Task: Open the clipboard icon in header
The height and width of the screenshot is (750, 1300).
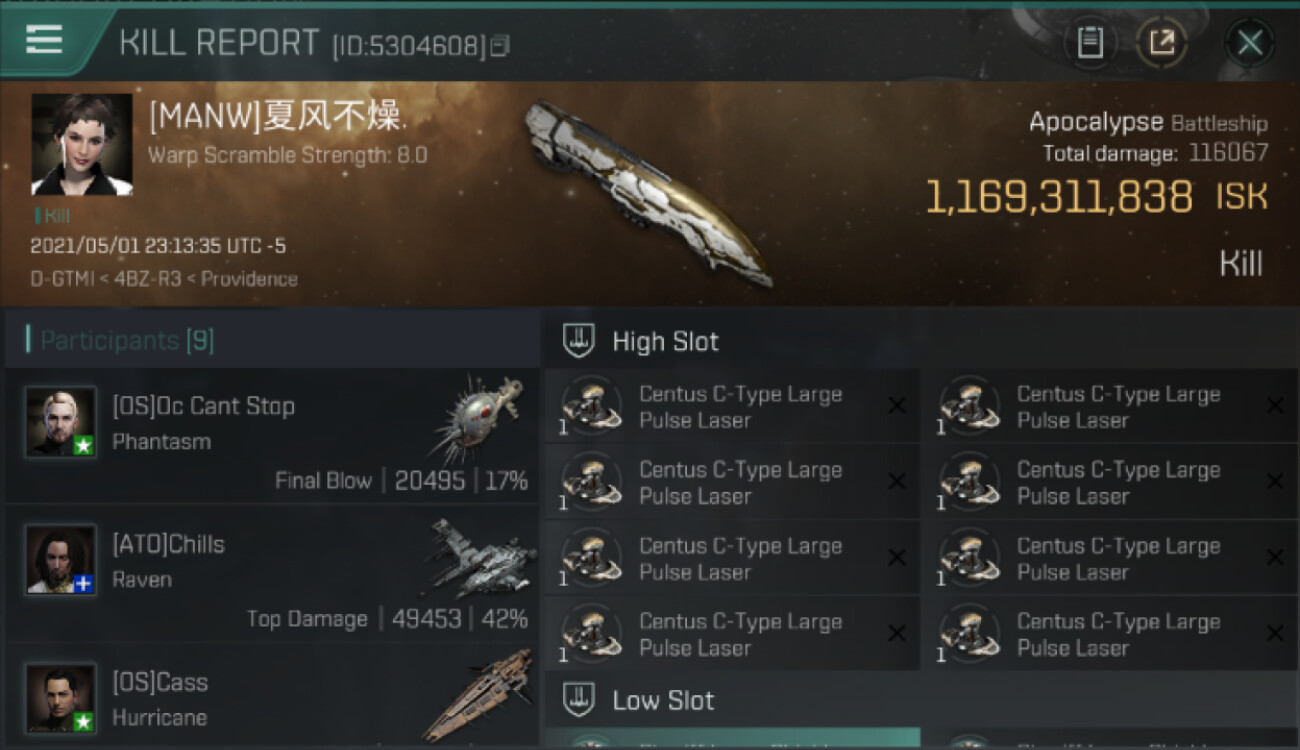Action: pyautogui.click(x=1090, y=42)
